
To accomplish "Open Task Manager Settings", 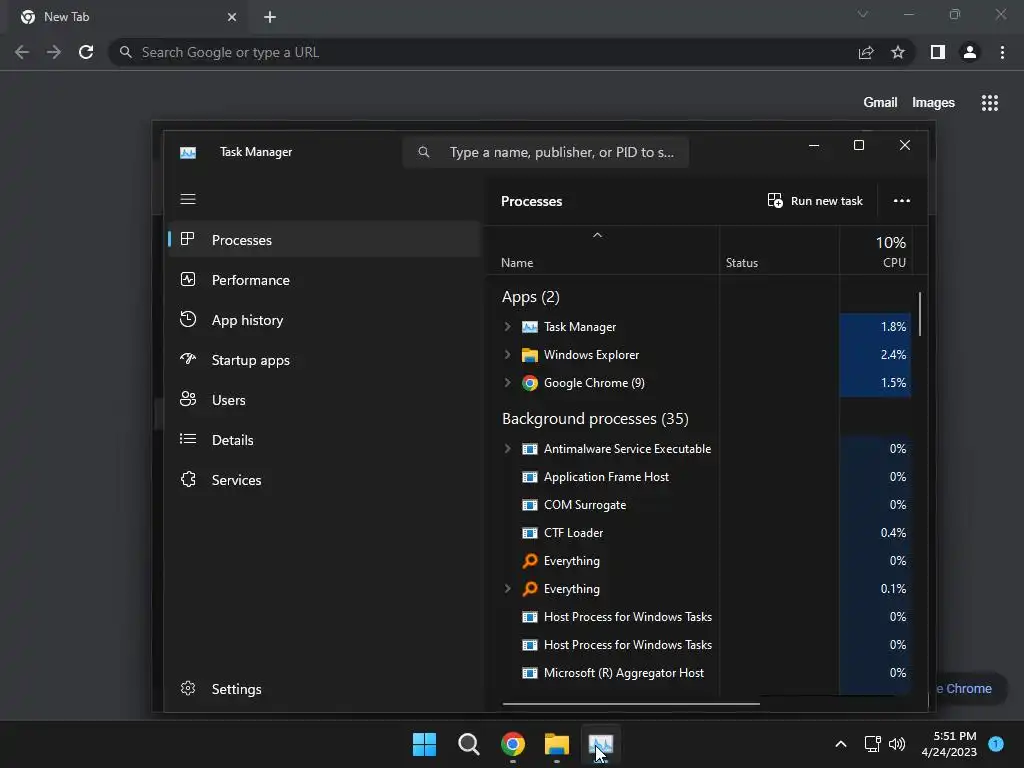I will [325, 688].
